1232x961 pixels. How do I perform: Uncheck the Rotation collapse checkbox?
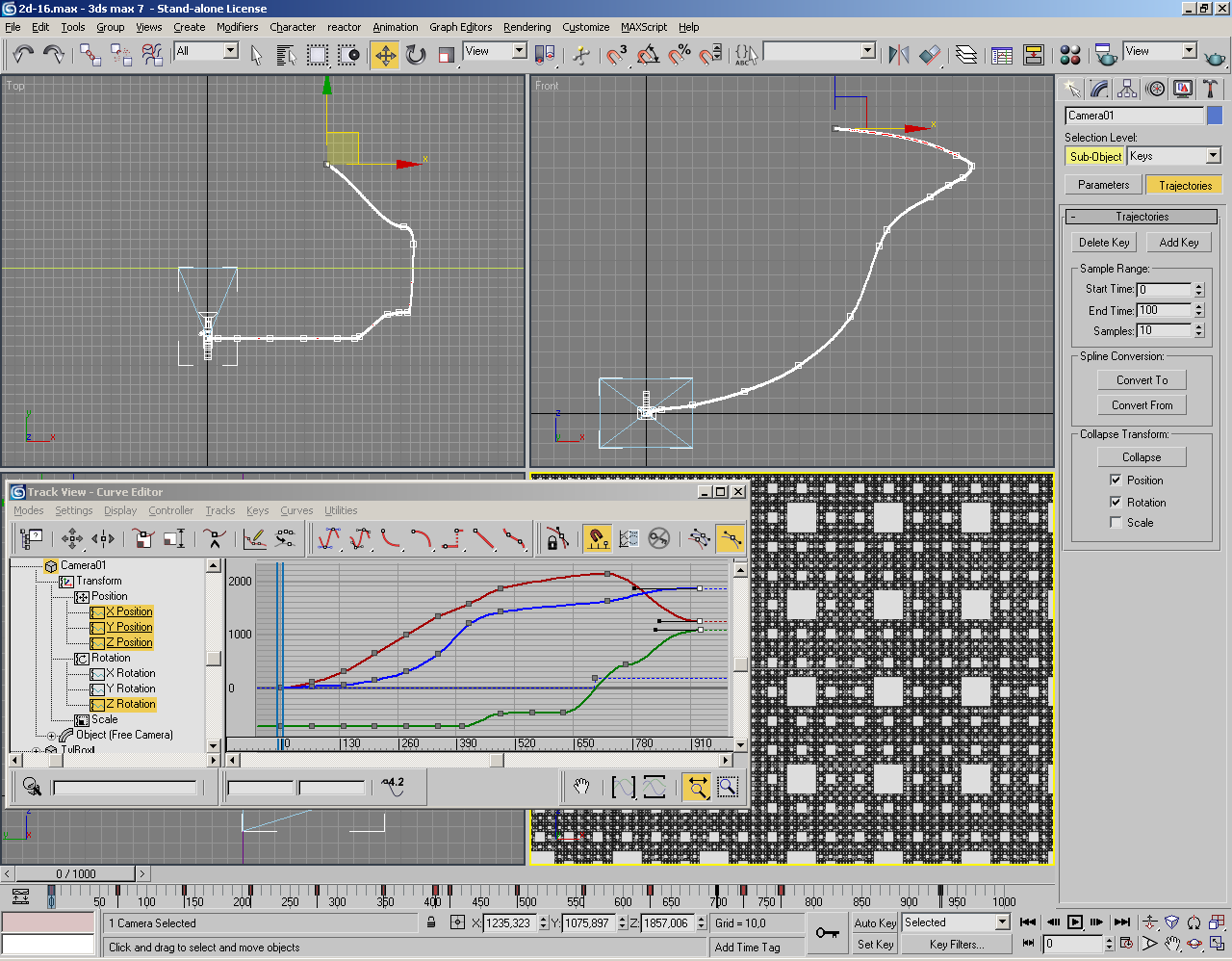[x=1116, y=503]
